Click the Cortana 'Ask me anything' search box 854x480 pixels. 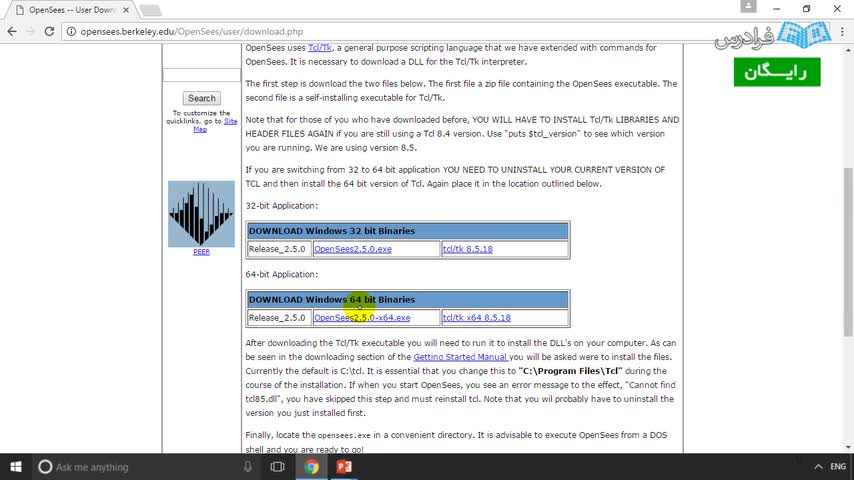(144, 467)
